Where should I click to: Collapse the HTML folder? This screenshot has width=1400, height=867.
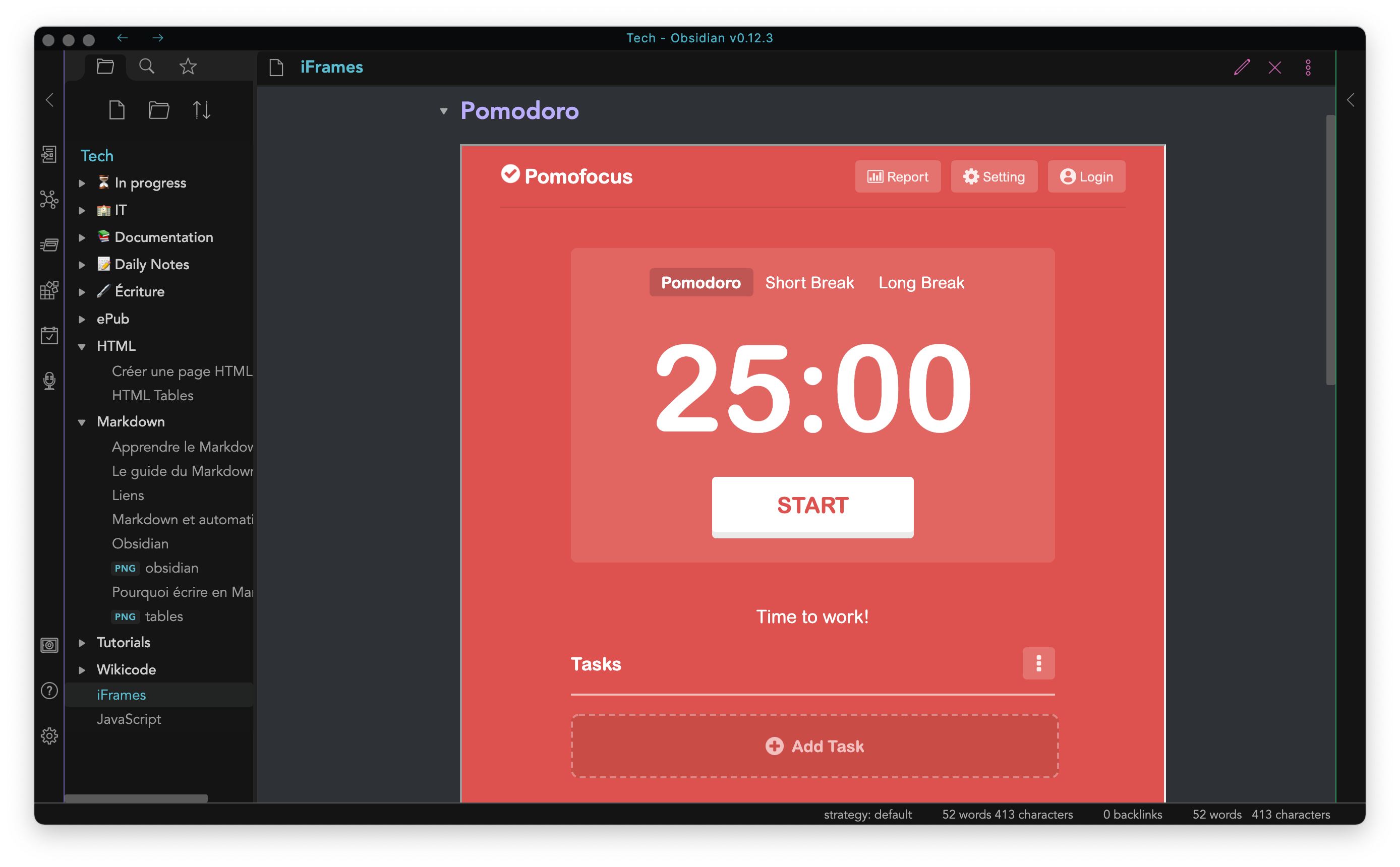82,346
